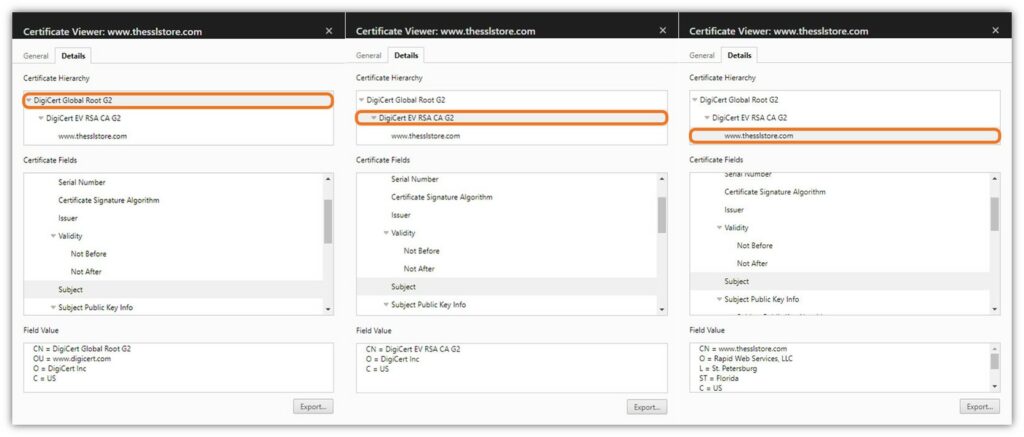The image size is (1024, 437).
Task: Click Certificate Fields scroll-up arrow in middle viewer
Action: coord(662,178)
